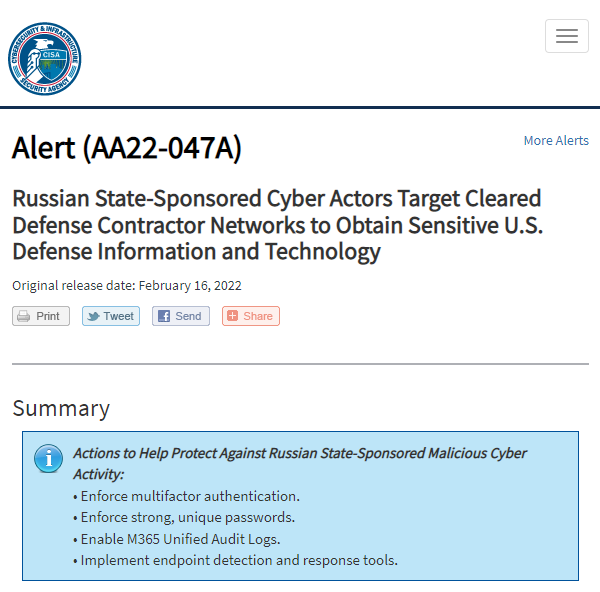Follow the More Alerts link
Image resolution: width=600 pixels, height=592 pixels.
[x=556, y=141]
